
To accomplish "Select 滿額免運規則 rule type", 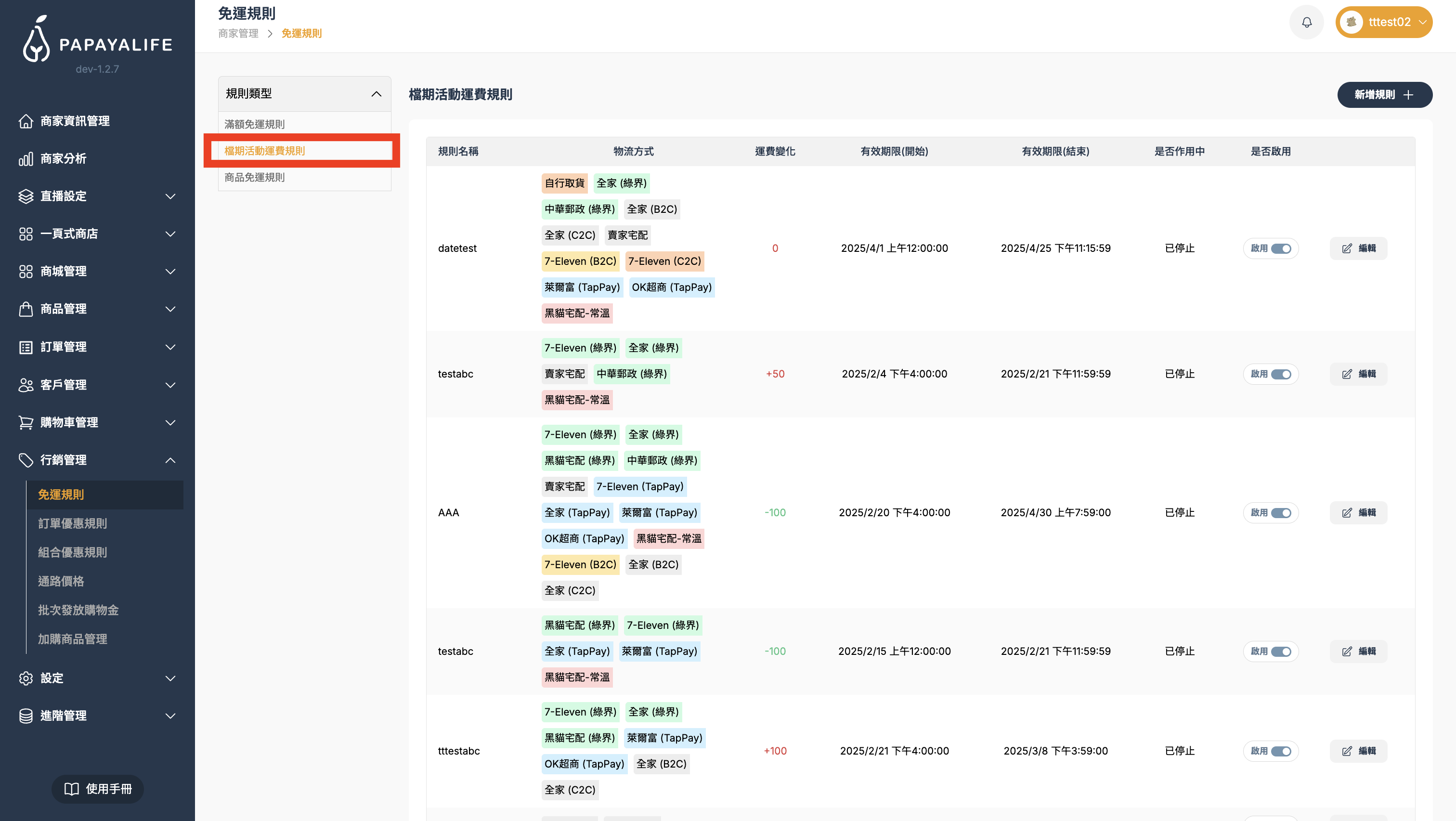I will [254, 124].
